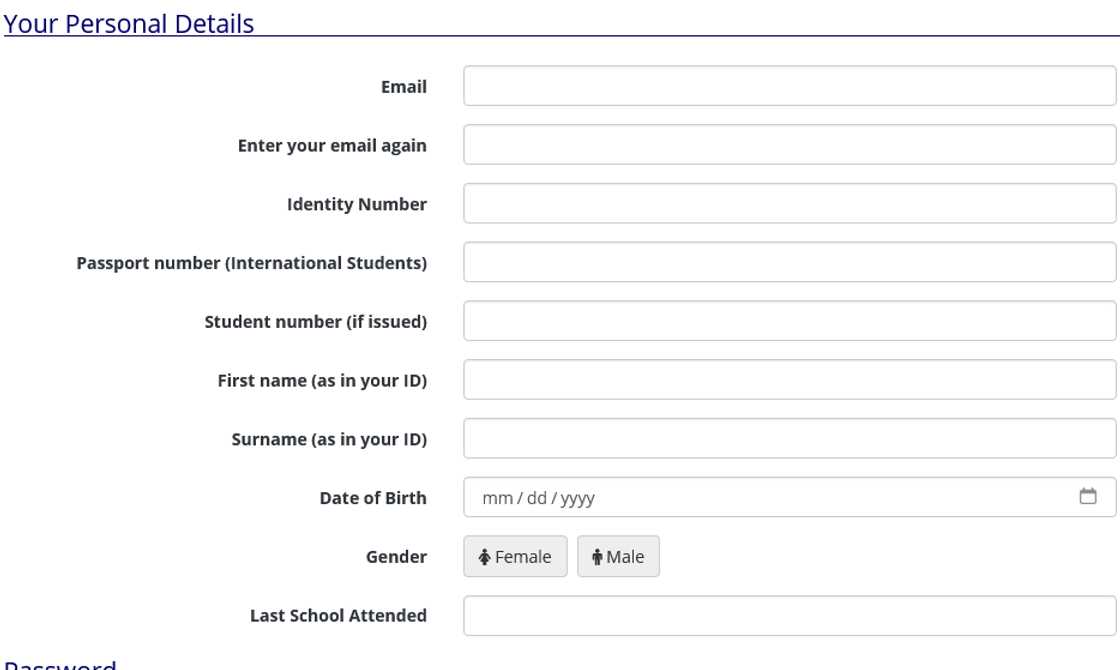Select the month (mm) part of birth date
1120x670 pixels.
[496, 498]
